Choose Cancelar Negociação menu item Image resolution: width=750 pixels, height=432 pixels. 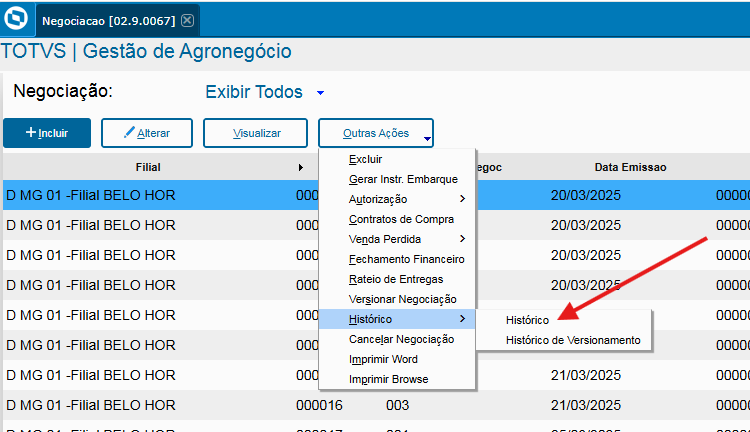pyautogui.click(x=397, y=339)
